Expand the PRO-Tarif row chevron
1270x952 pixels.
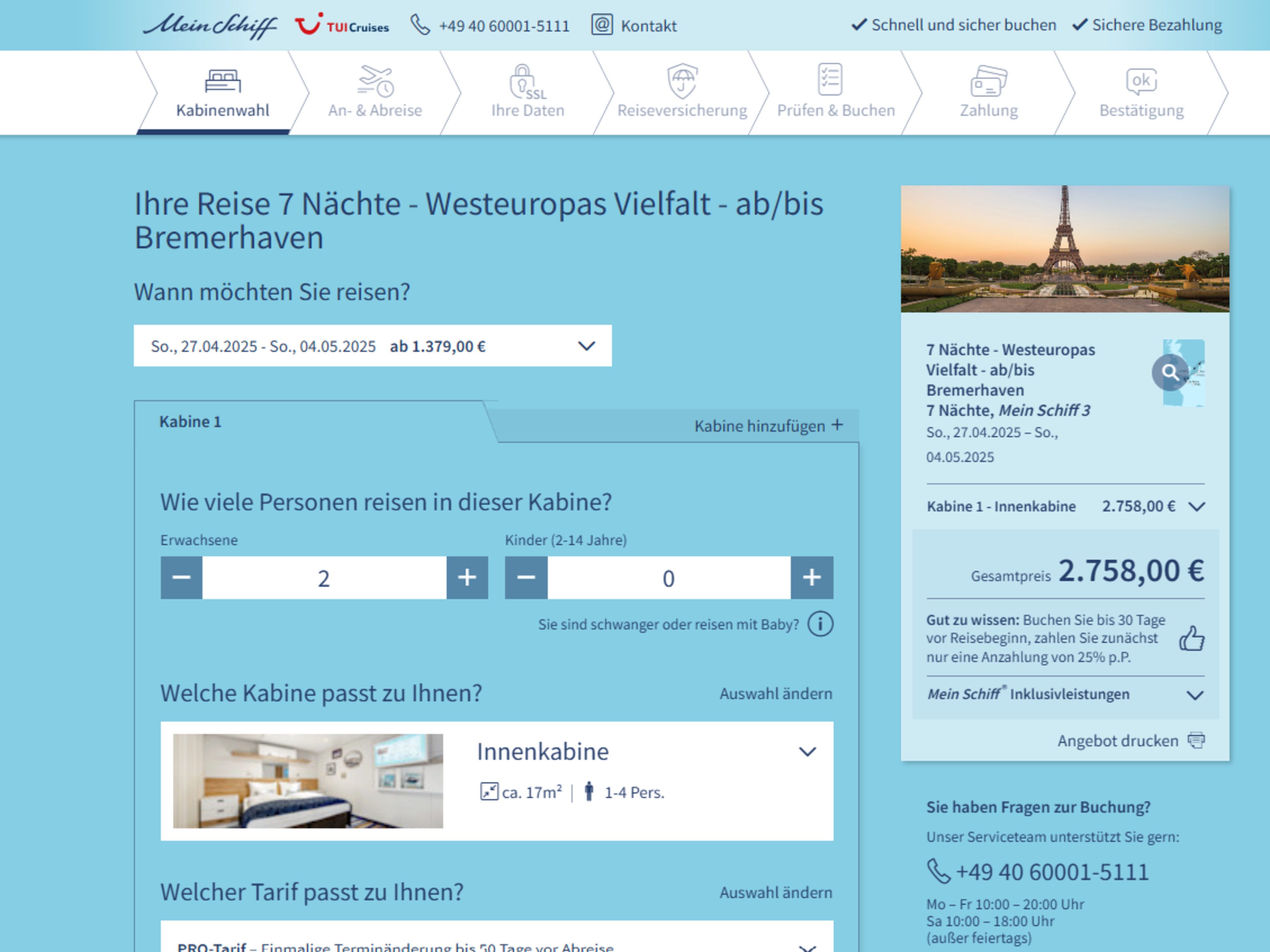807,947
